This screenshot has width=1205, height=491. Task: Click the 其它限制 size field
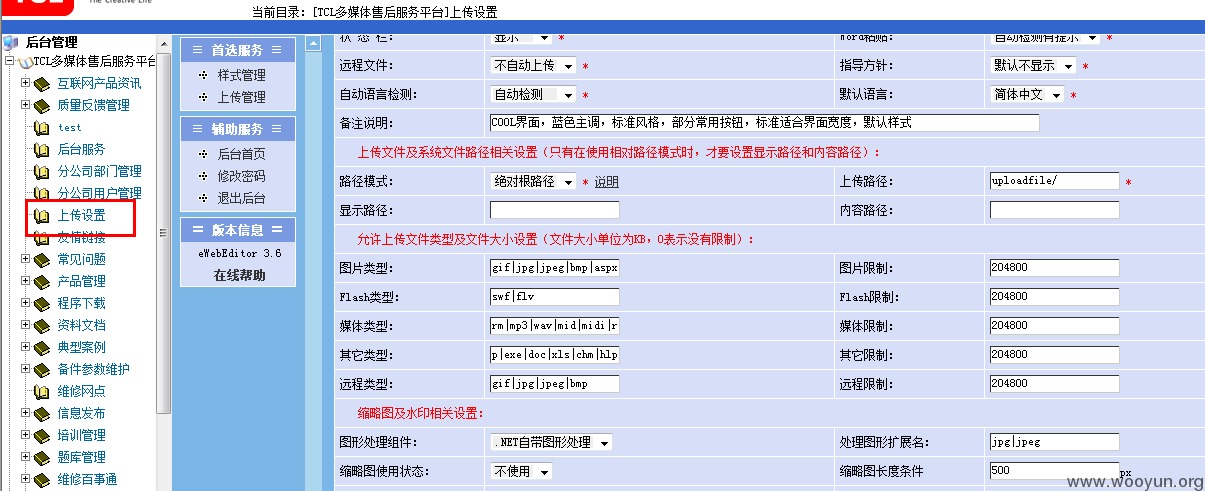click(x=1055, y=355)
